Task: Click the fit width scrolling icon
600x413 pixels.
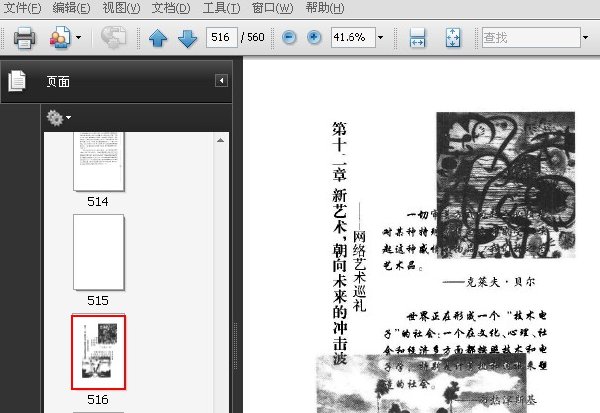Action: coord(417,38)
